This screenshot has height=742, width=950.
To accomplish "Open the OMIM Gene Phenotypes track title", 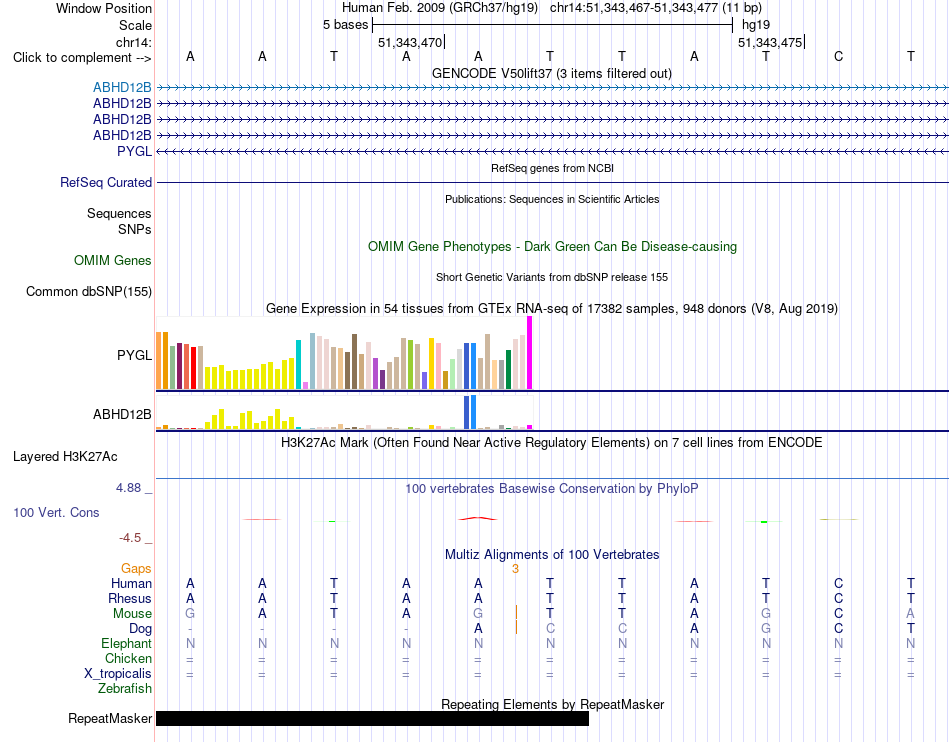I will tap(552, 247).
